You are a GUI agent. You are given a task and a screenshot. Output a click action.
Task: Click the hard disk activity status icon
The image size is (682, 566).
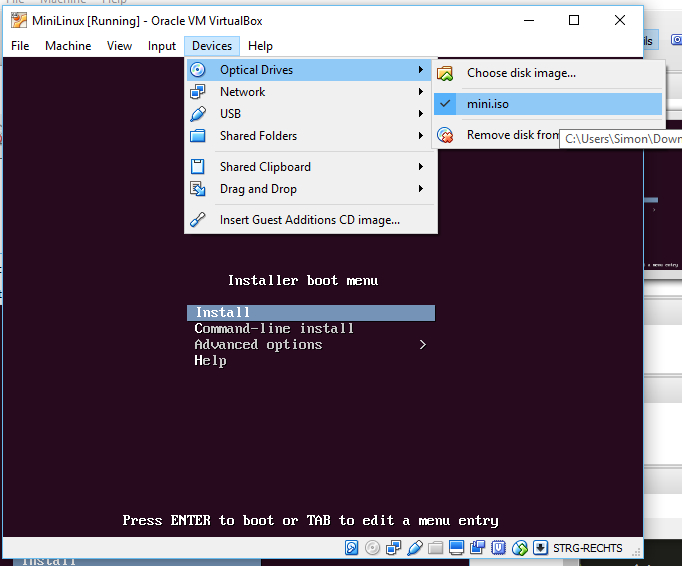351,548
